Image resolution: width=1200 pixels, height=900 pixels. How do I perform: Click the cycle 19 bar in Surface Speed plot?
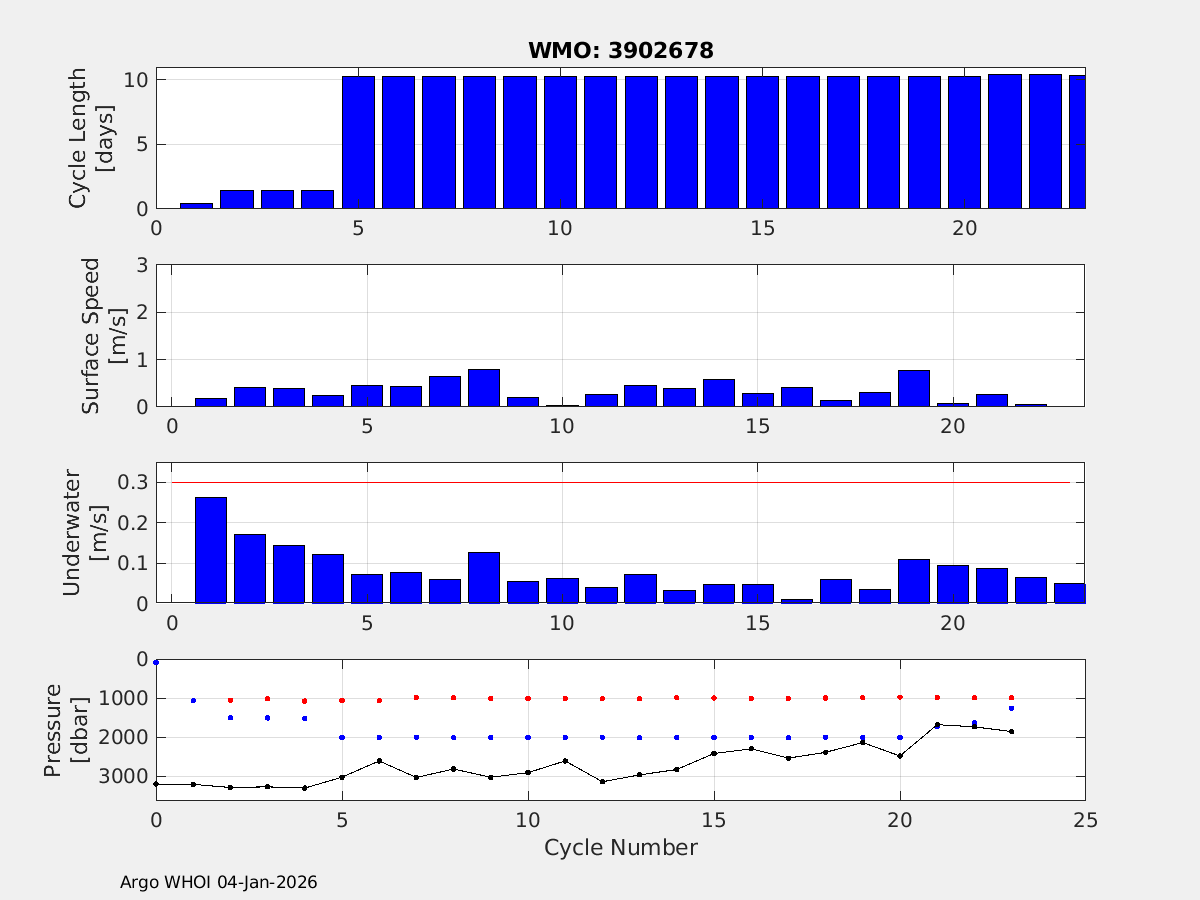(914, 388)
